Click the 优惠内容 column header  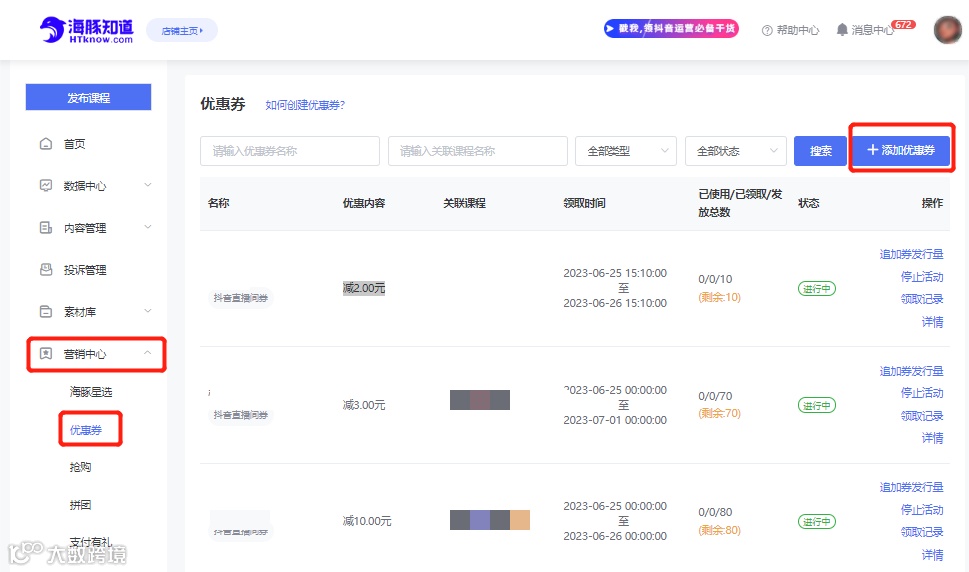364,203
